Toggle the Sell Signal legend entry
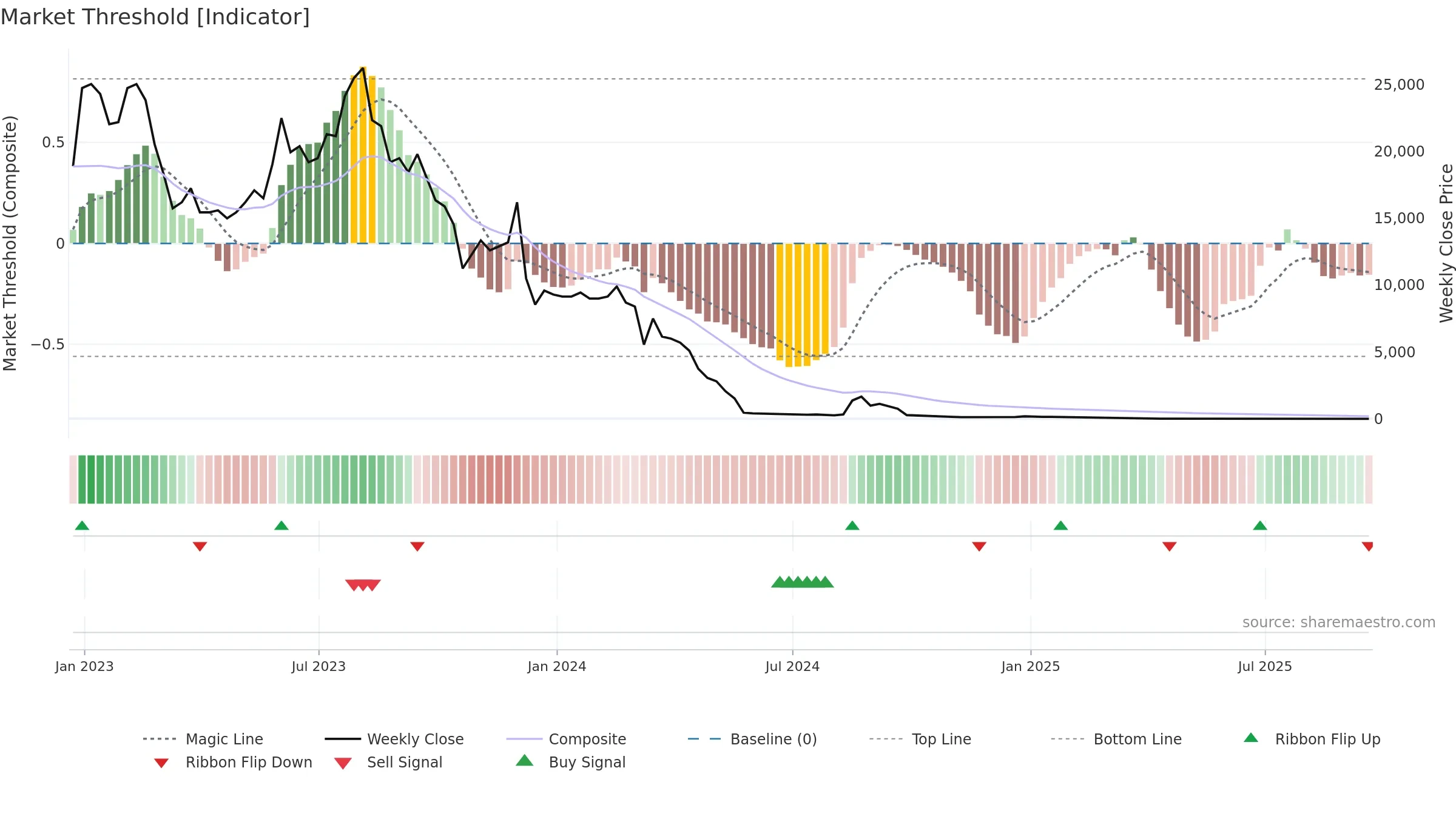Viewport: 1456px width, 819px height. pos(388,762)
